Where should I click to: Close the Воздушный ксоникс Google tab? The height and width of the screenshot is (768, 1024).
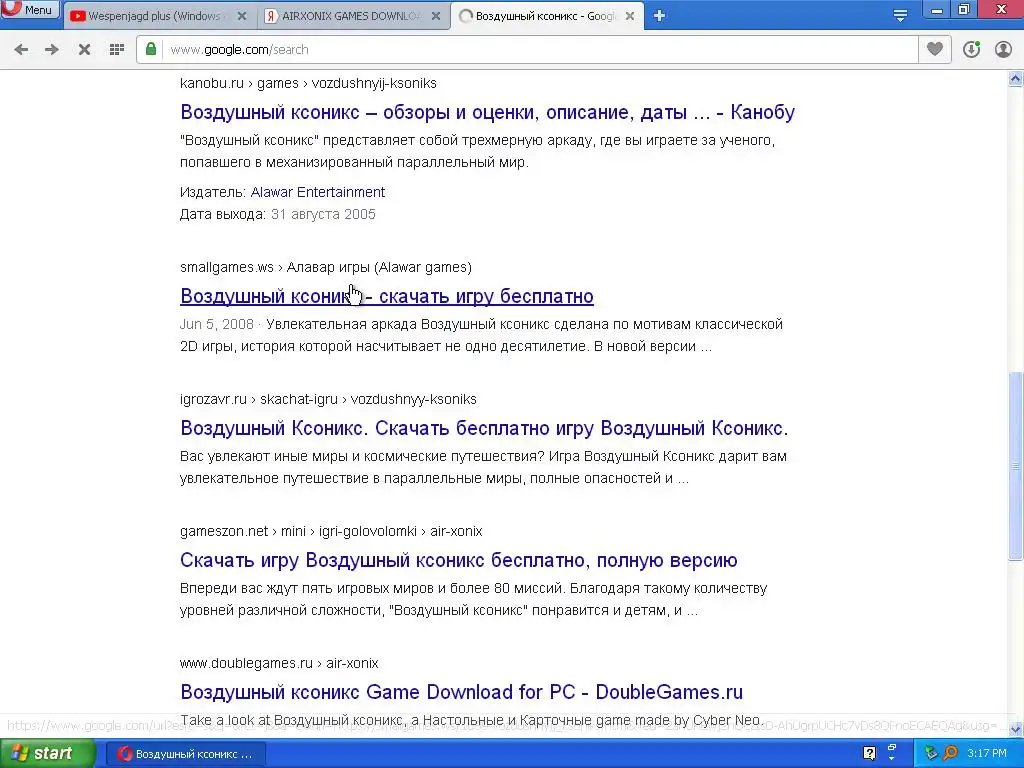(630, 16)
